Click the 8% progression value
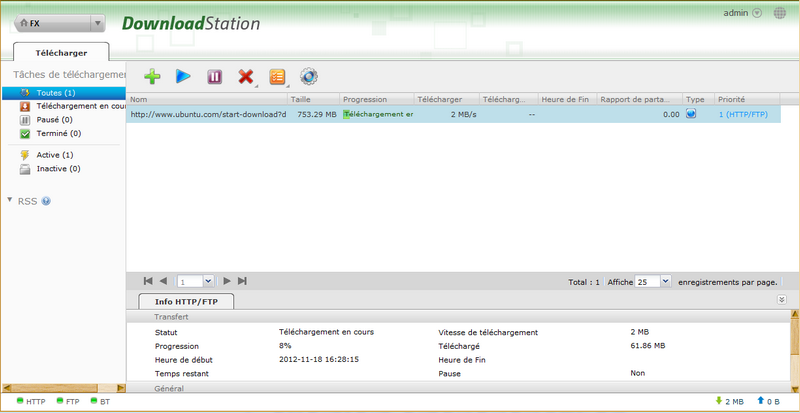800x413 pixels. [x=285, y=346]
